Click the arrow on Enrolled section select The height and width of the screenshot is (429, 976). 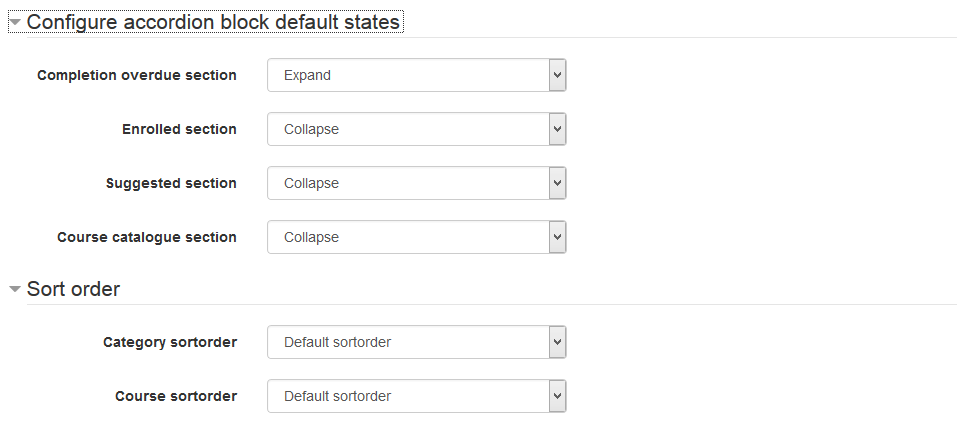coord(557,129)
